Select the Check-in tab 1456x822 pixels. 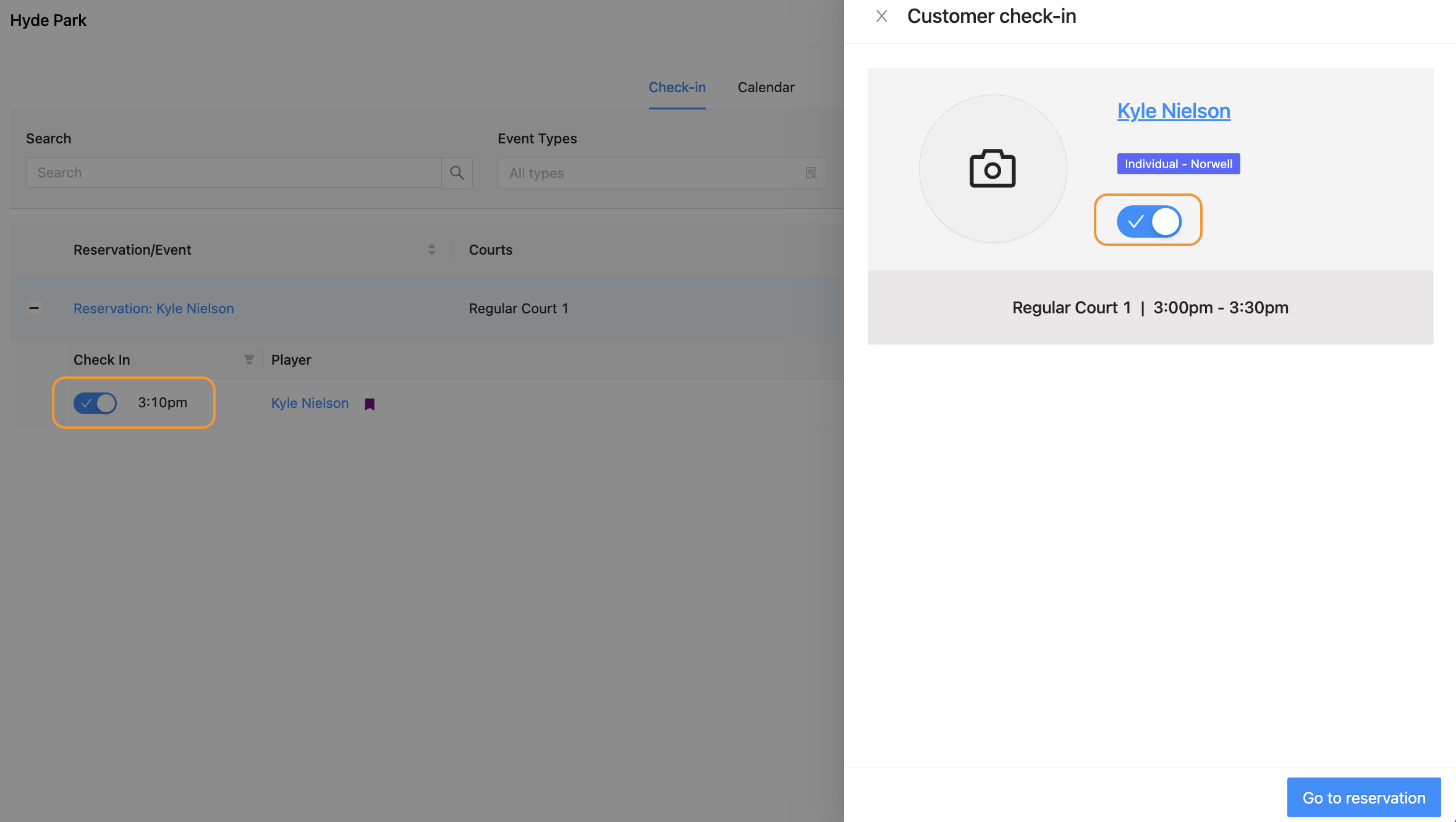[x=677, y=87]
